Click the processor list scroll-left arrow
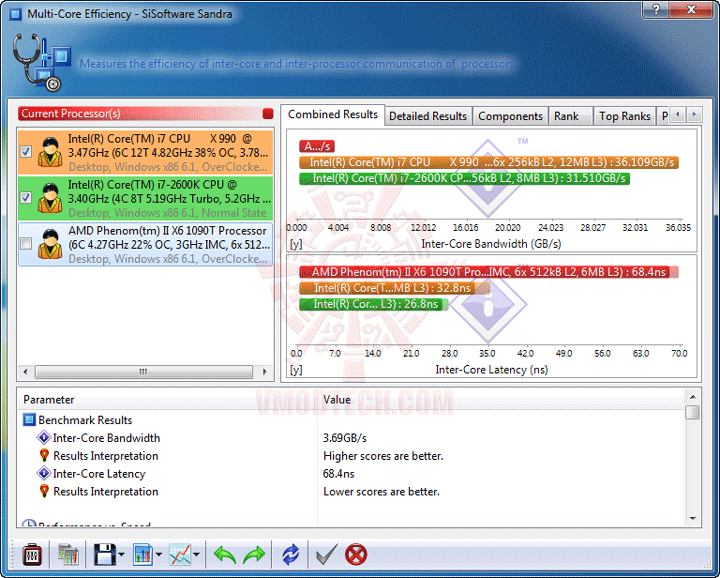This screenshot has width=720, height=578. coord(25,371)
